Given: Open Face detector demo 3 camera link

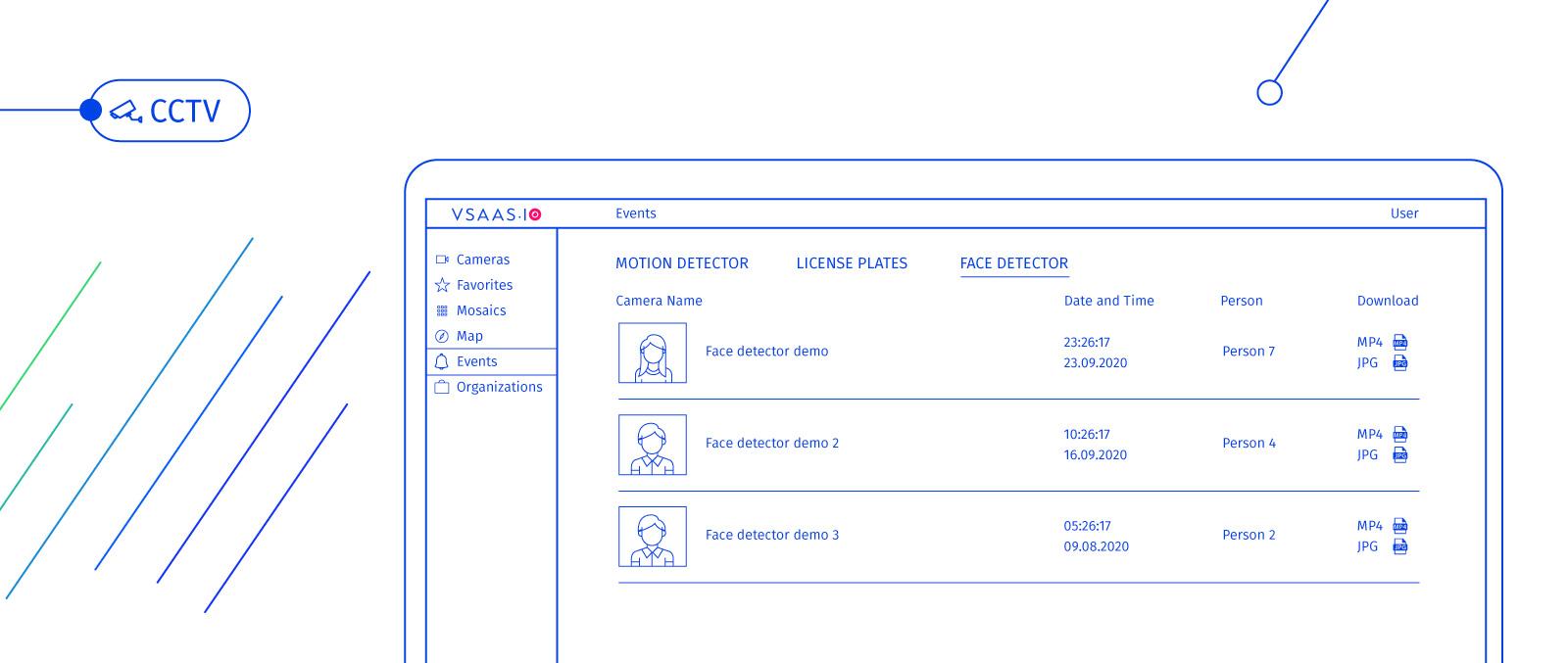Looking at the screenshot, I should (x=771, y=536).
